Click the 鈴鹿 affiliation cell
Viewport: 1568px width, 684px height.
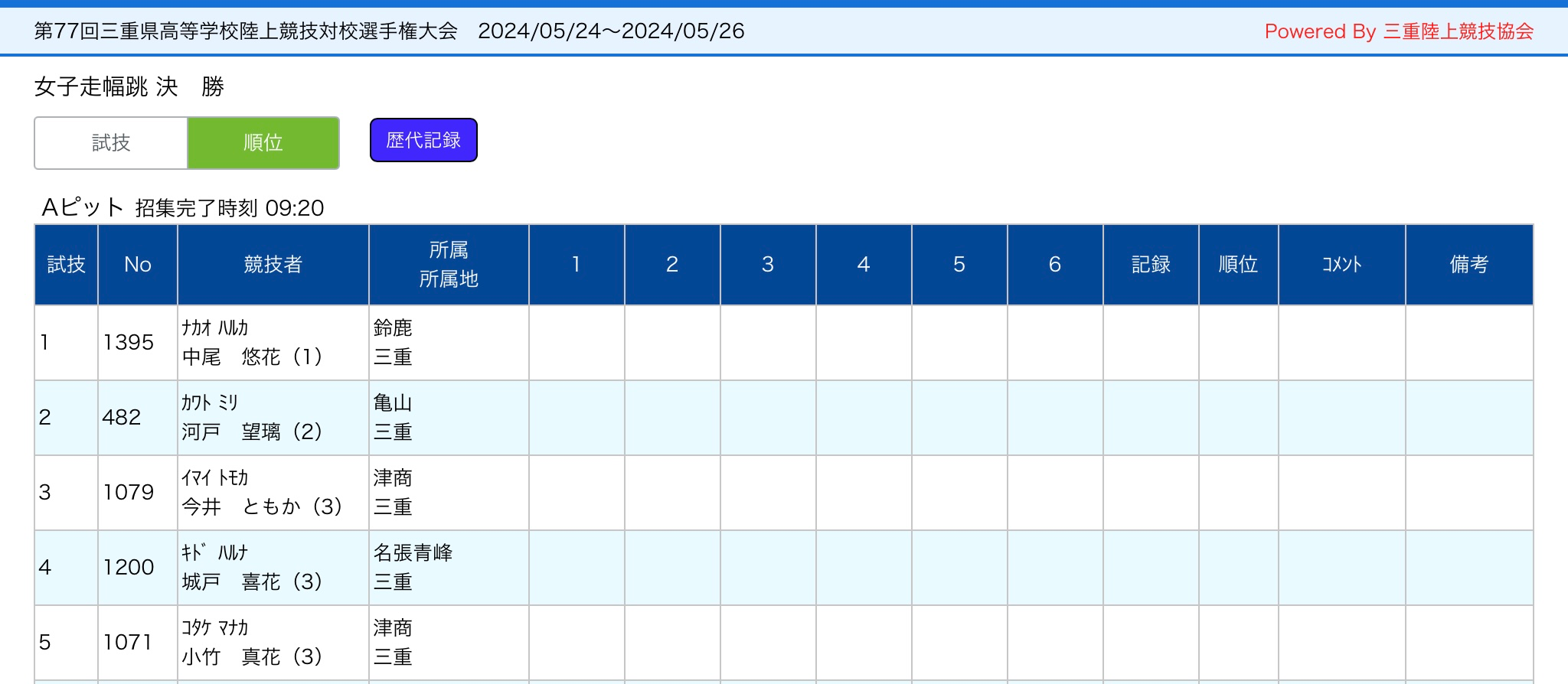tap(393, 328)
